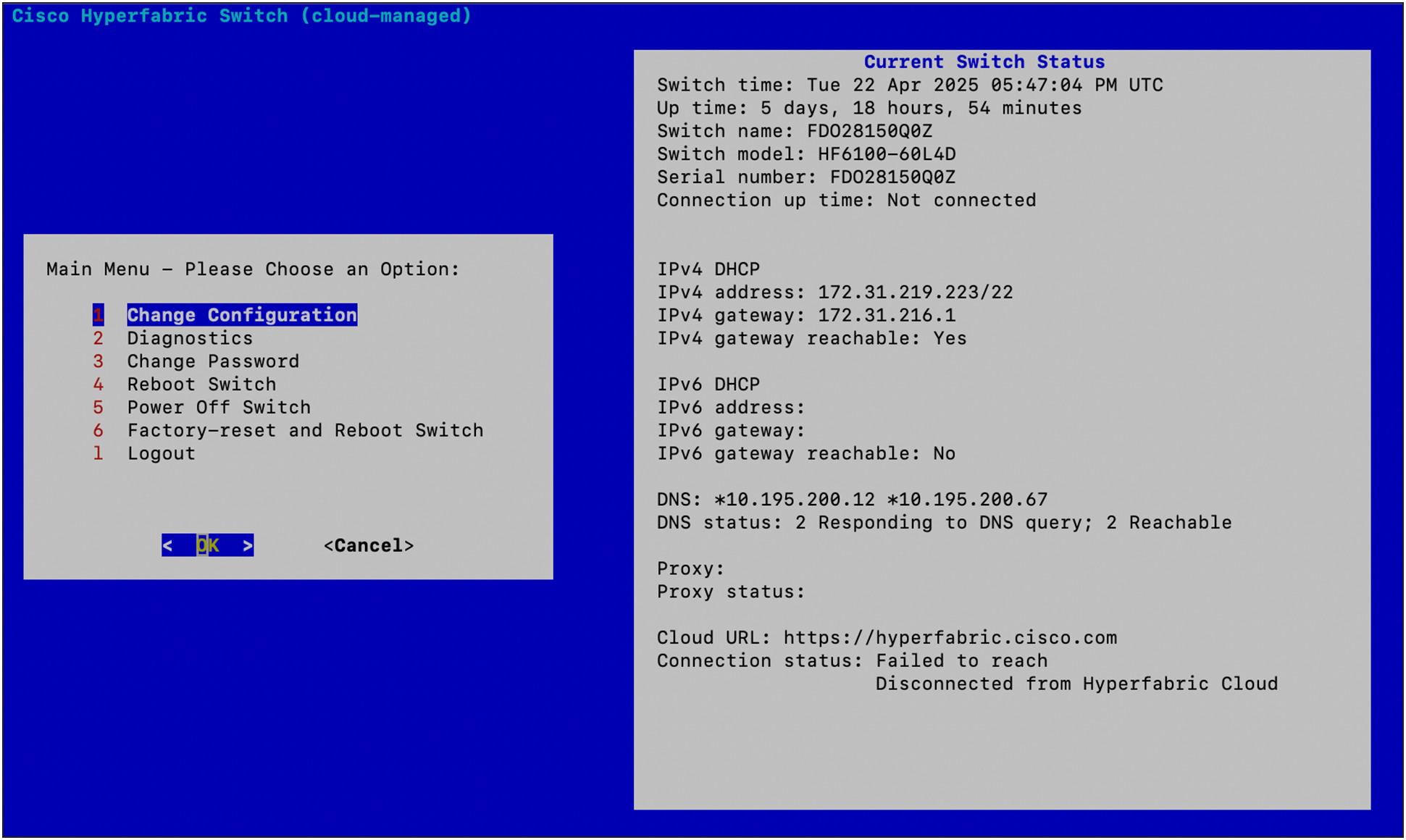Click the Serial number FDO28150Q0Z line
The height and width of the screenshot is (840, 1406).
point(806,177)
